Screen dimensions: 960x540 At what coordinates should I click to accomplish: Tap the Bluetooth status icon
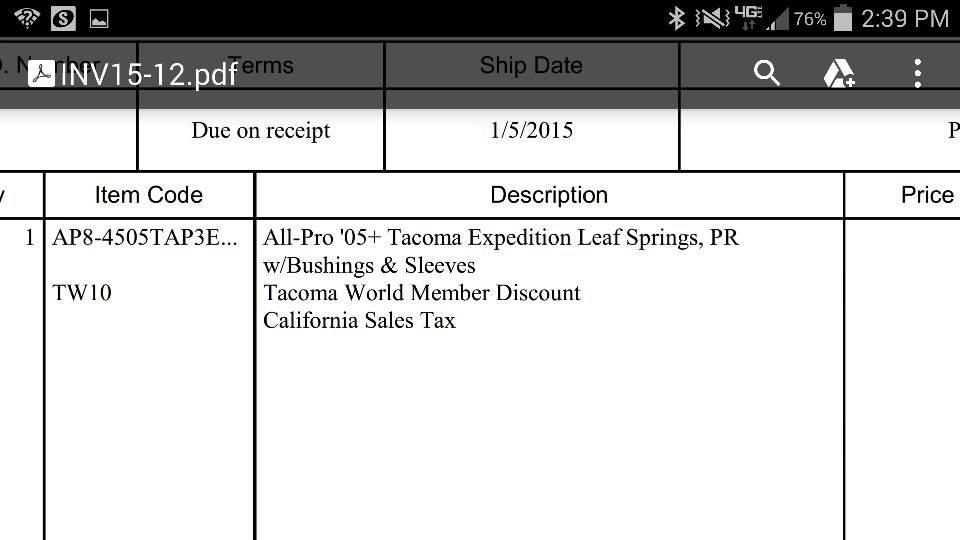(x=677, y=18)
